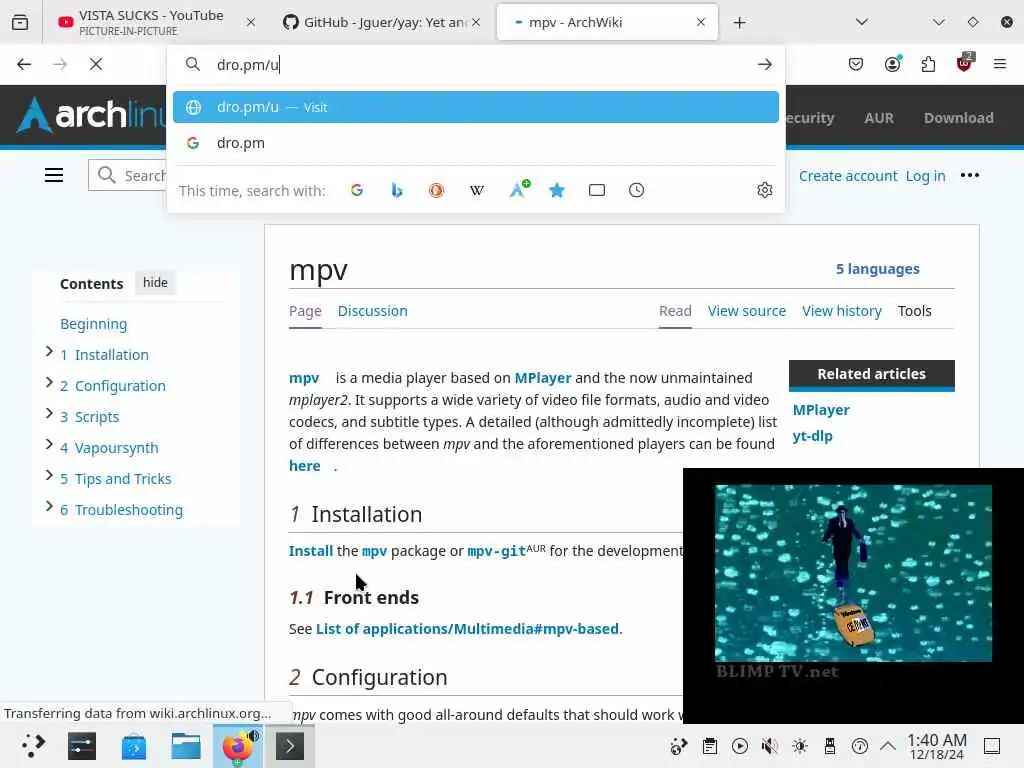Search this time with Wikipedia
Screen dimensions: 1024x768
point(477,190)
